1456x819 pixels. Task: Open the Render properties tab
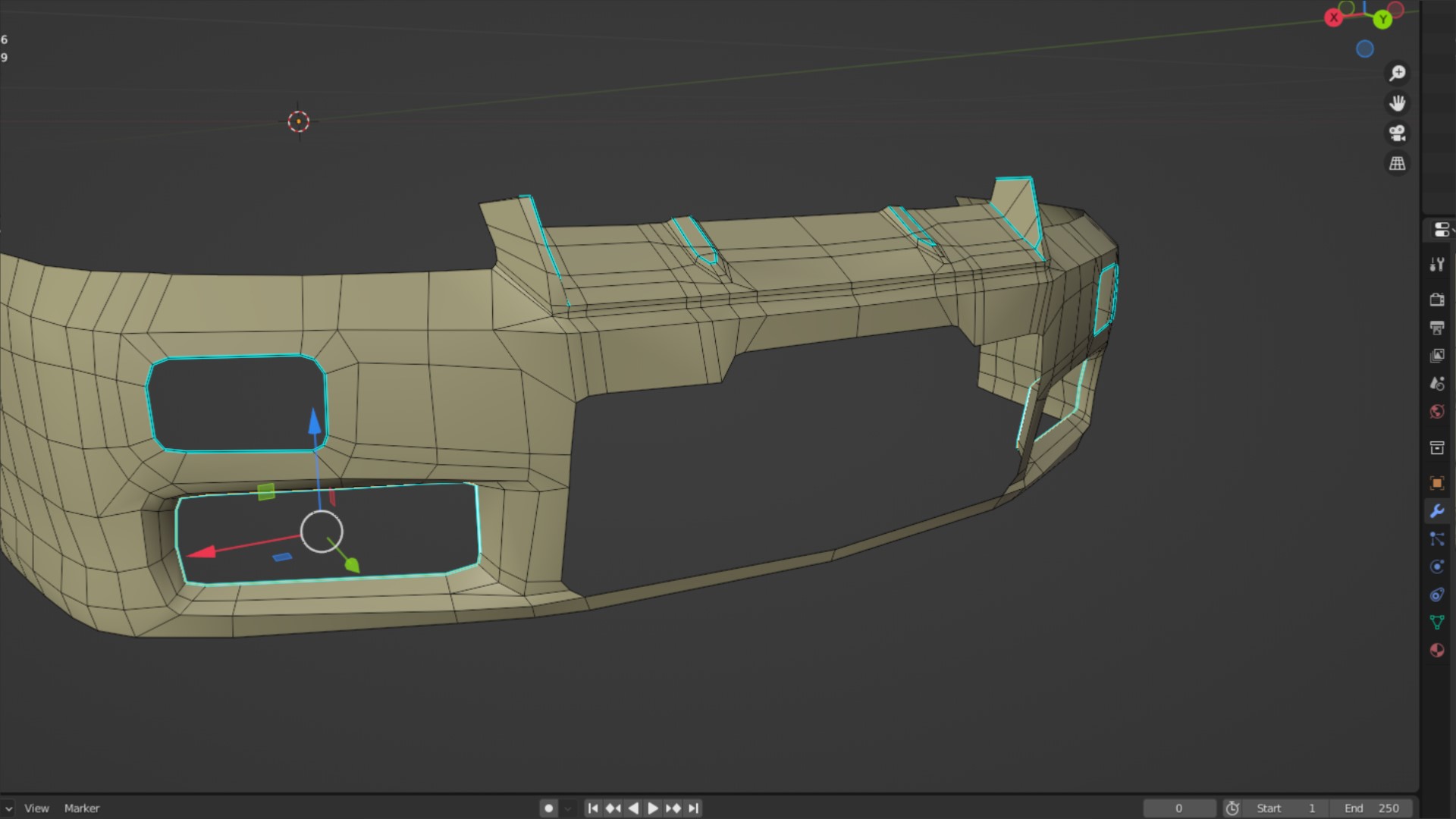tap(1437, 300)
